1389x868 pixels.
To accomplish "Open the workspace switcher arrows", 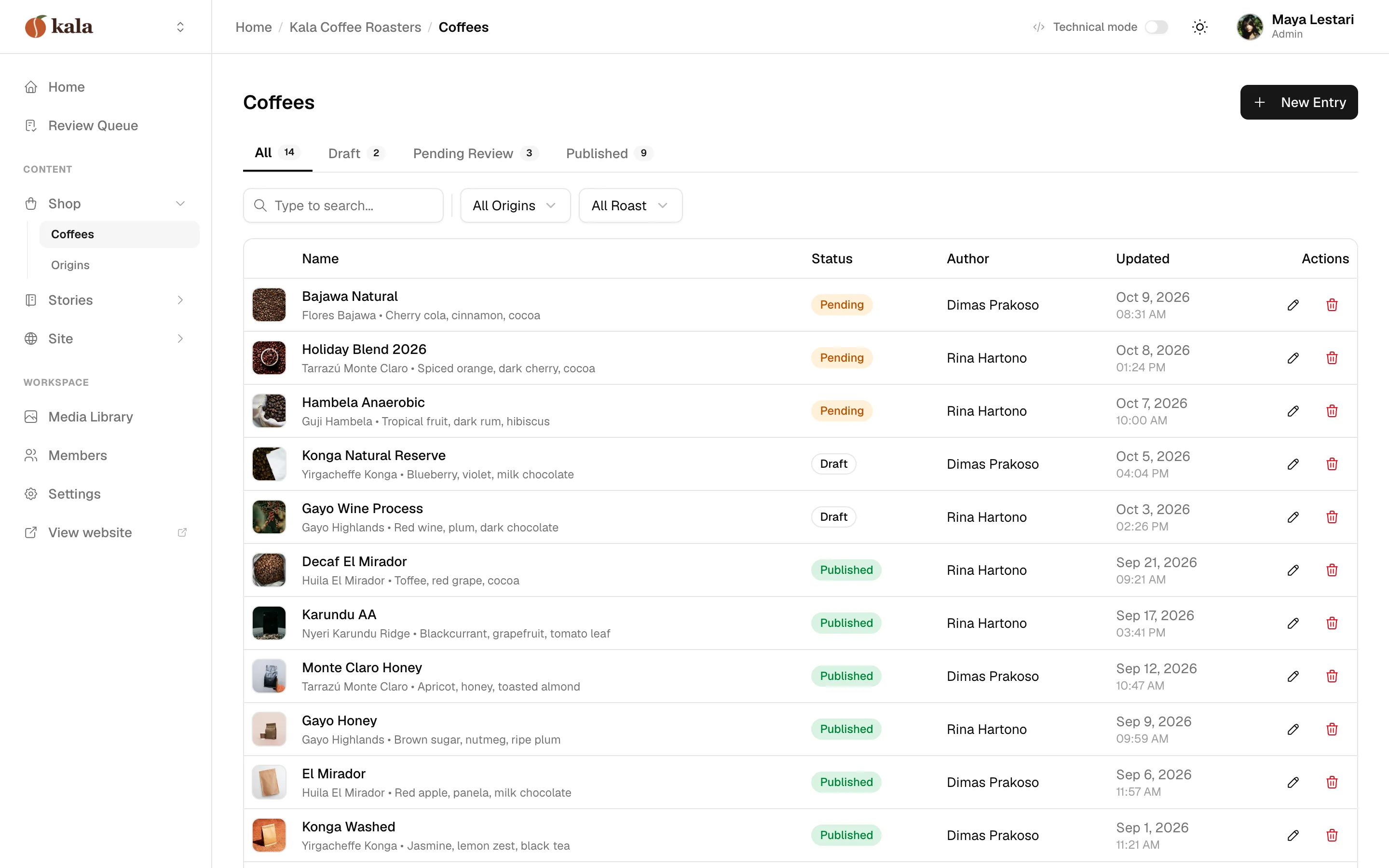I will coord(180,27).
